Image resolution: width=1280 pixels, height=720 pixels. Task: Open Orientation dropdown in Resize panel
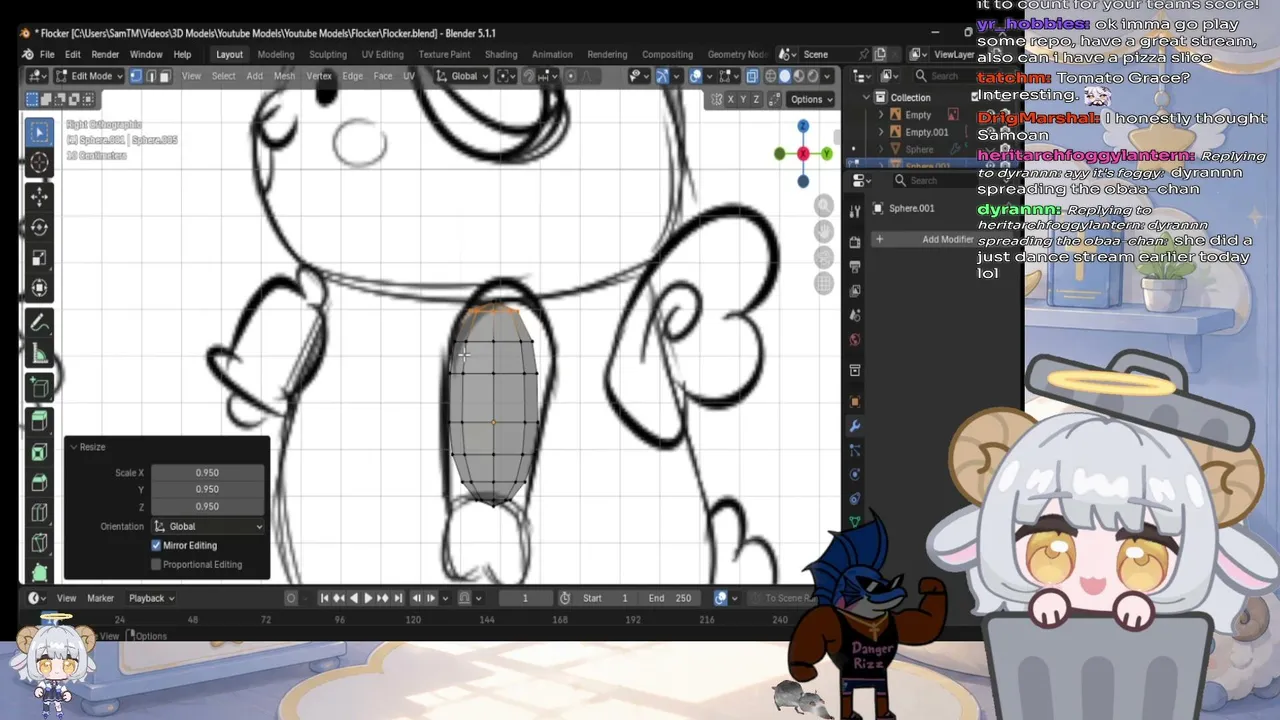208,526
